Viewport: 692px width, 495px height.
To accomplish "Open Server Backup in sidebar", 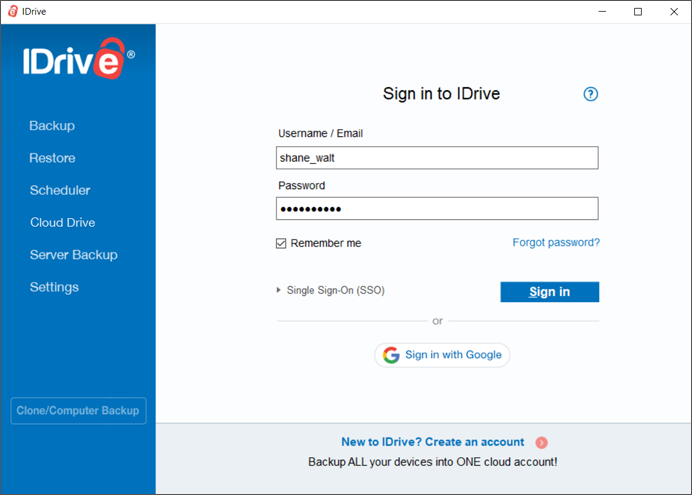I will tap(74, 255).
